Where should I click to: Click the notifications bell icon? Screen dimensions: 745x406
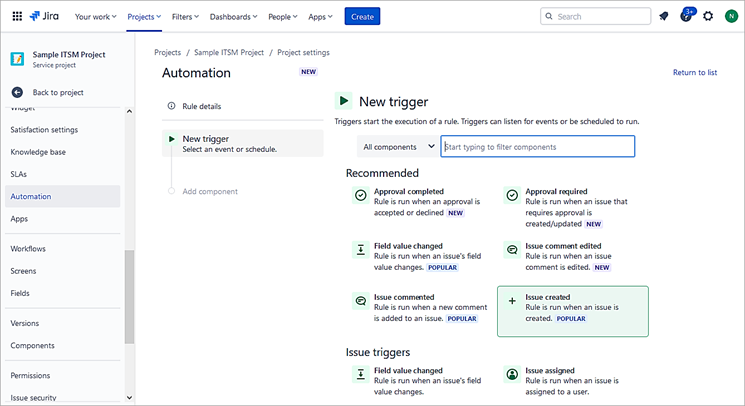point(663,16)
